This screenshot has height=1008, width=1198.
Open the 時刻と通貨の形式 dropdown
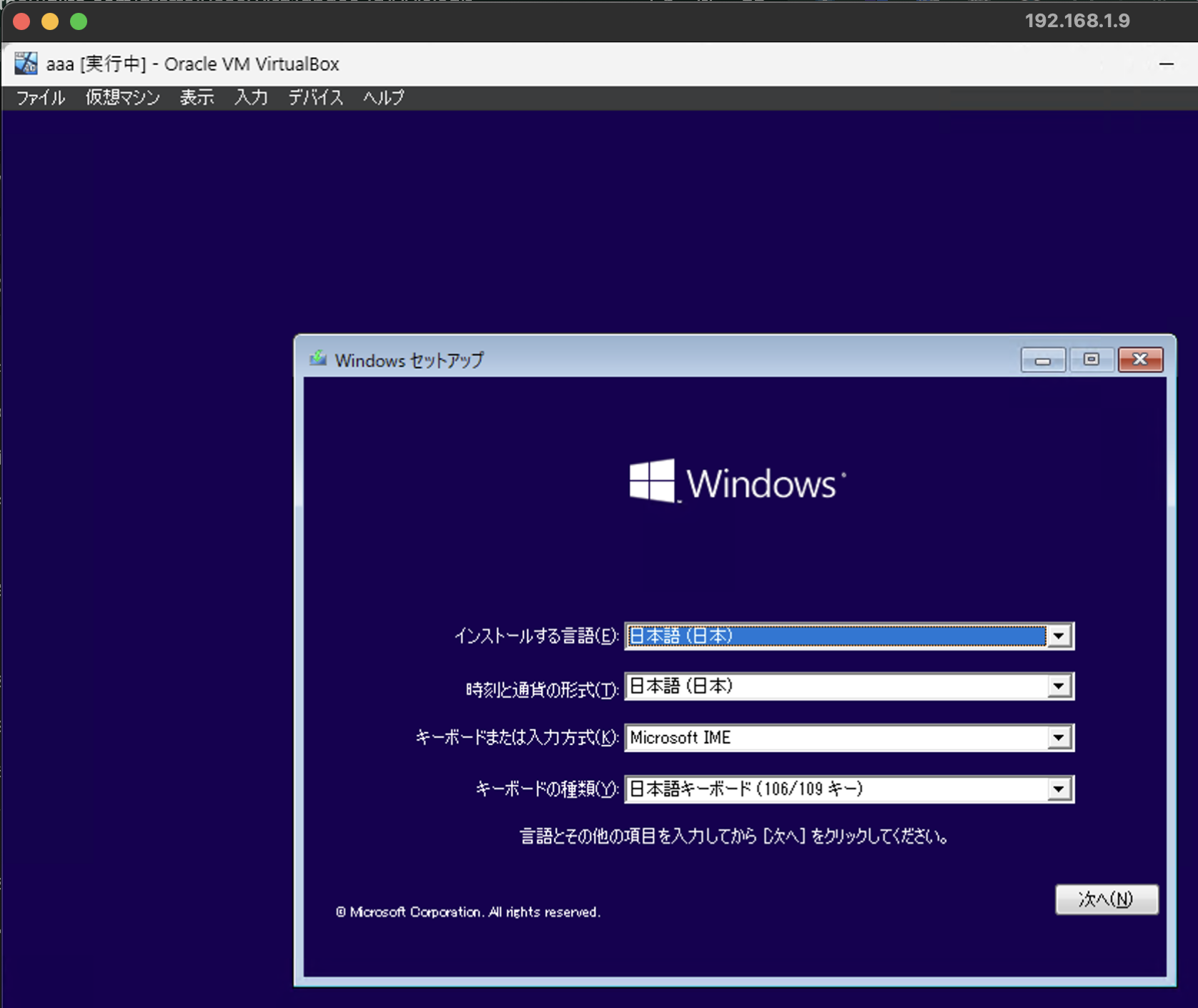1059,686
